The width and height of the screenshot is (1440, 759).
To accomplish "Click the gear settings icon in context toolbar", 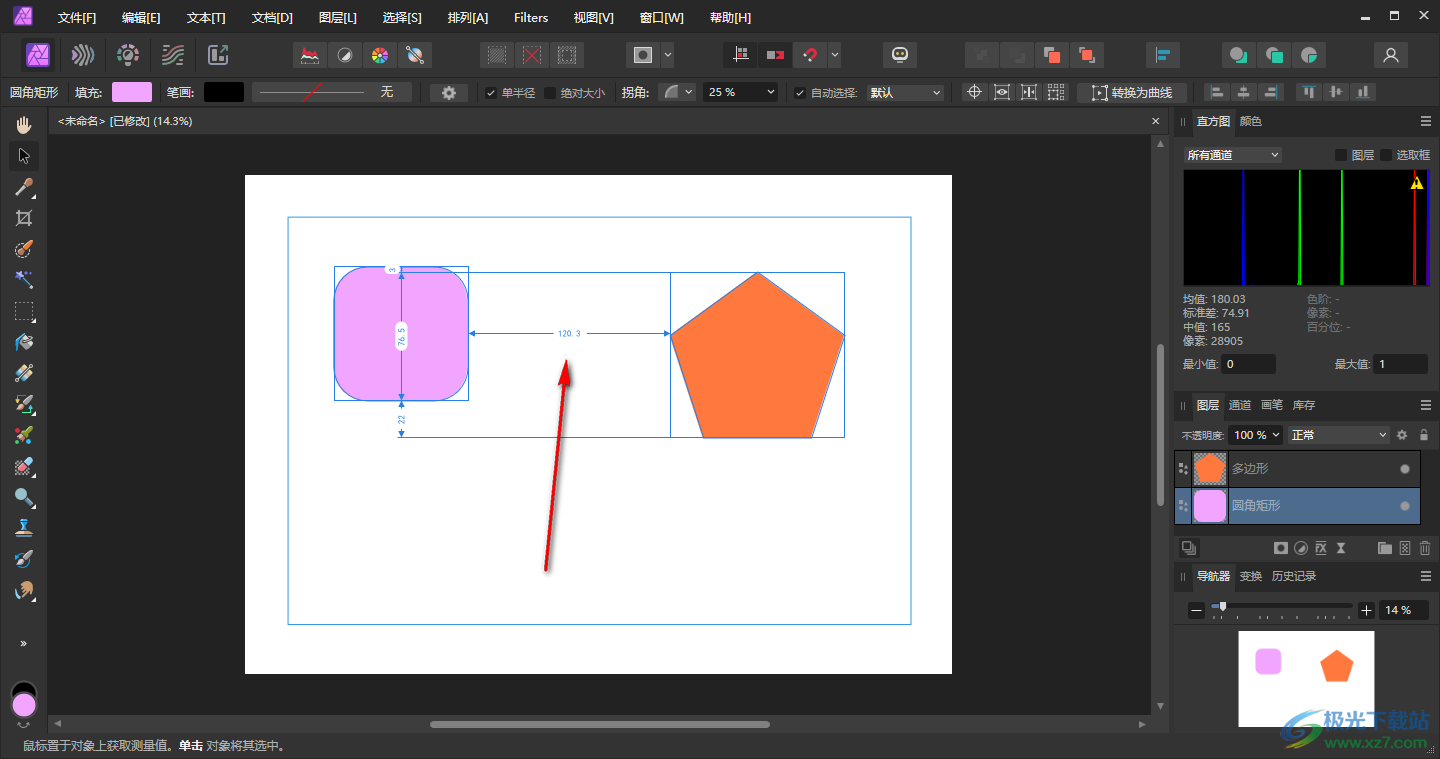I will point(449,93).
